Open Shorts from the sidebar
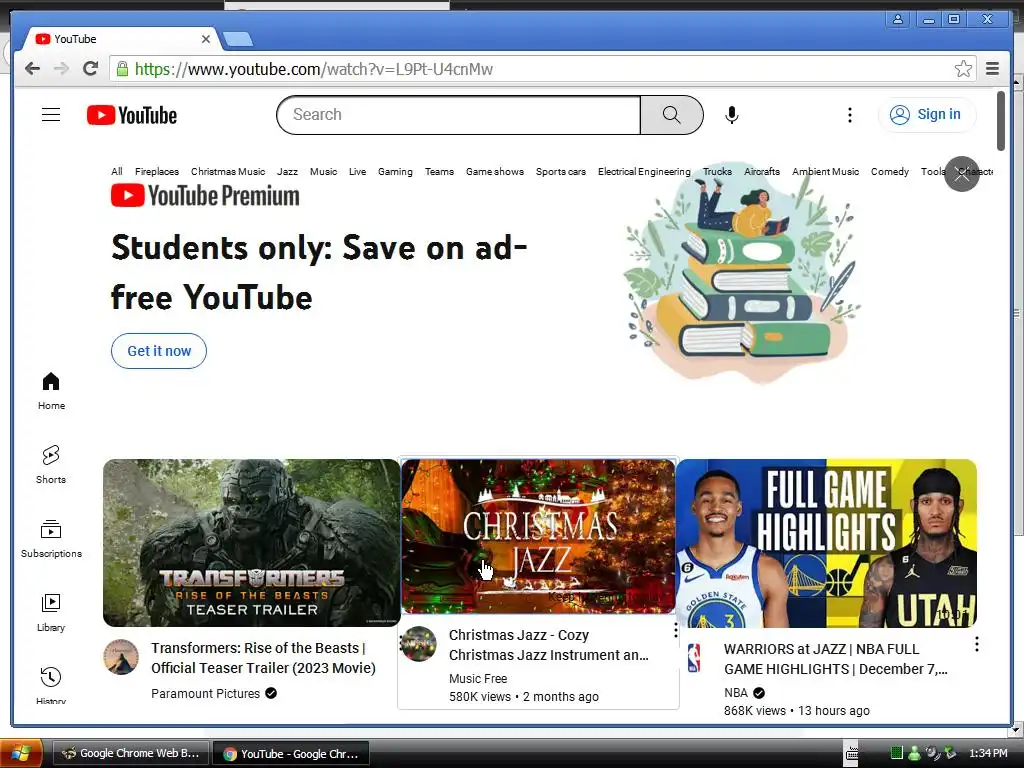Image resolution: width=1024 pixels, height=768 pixels. [x=51, y=465]
